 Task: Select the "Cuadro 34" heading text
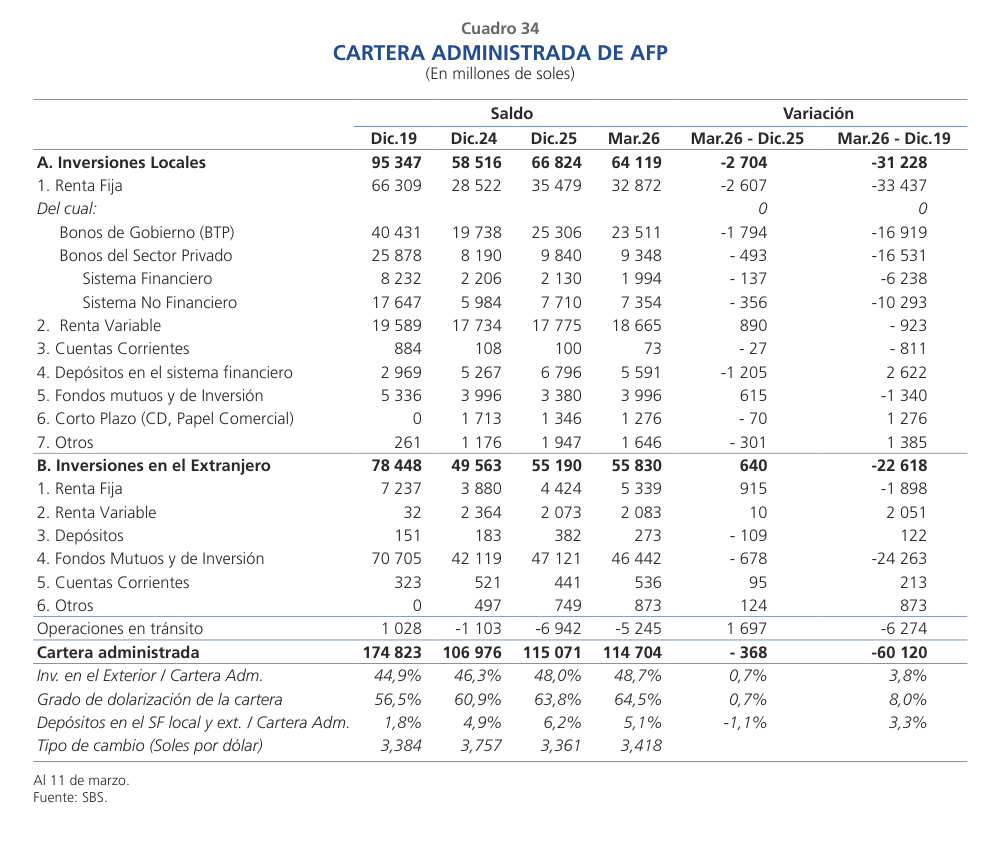pos(500,29)
